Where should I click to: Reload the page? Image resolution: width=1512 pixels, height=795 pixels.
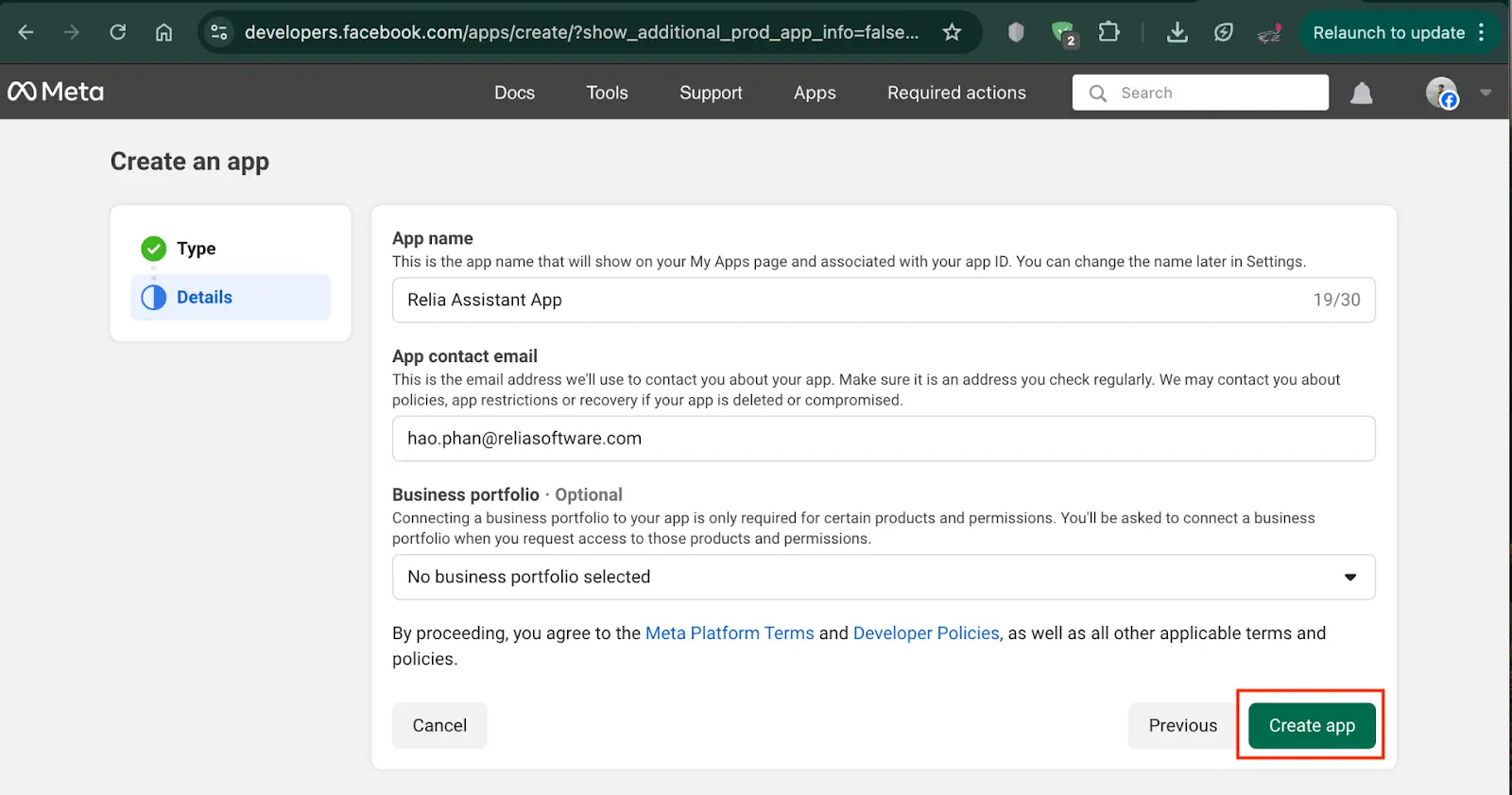(118, 32)
